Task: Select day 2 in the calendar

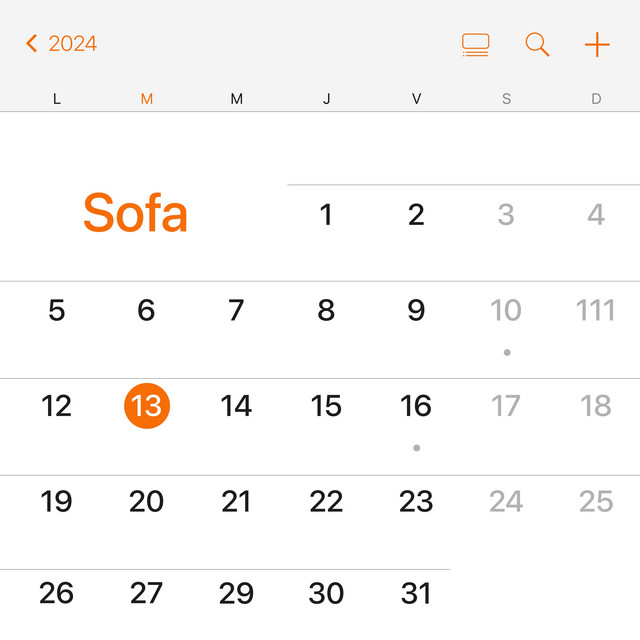Action: click(x=416, y=215)
